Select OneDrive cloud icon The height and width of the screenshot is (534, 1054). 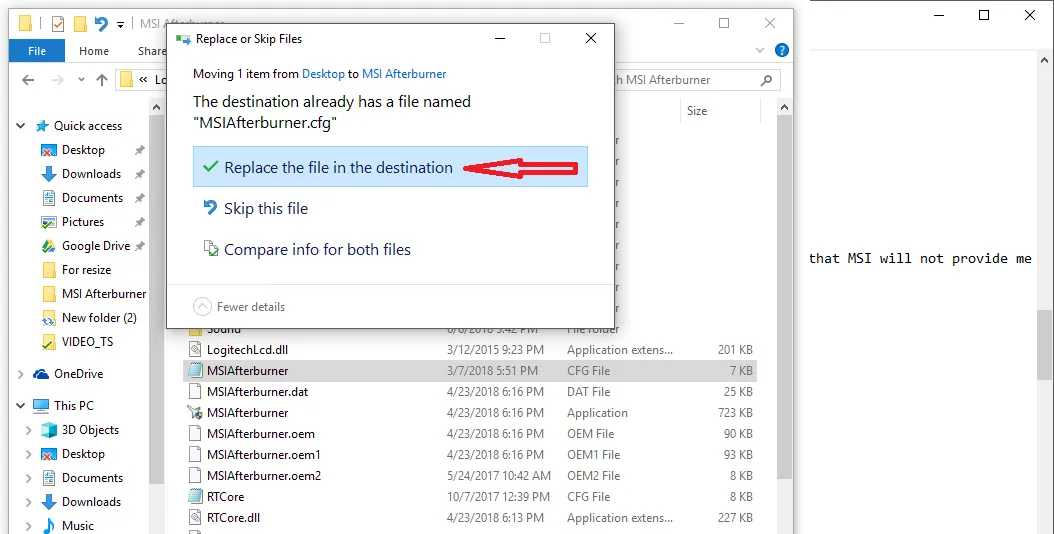(41, 374)
